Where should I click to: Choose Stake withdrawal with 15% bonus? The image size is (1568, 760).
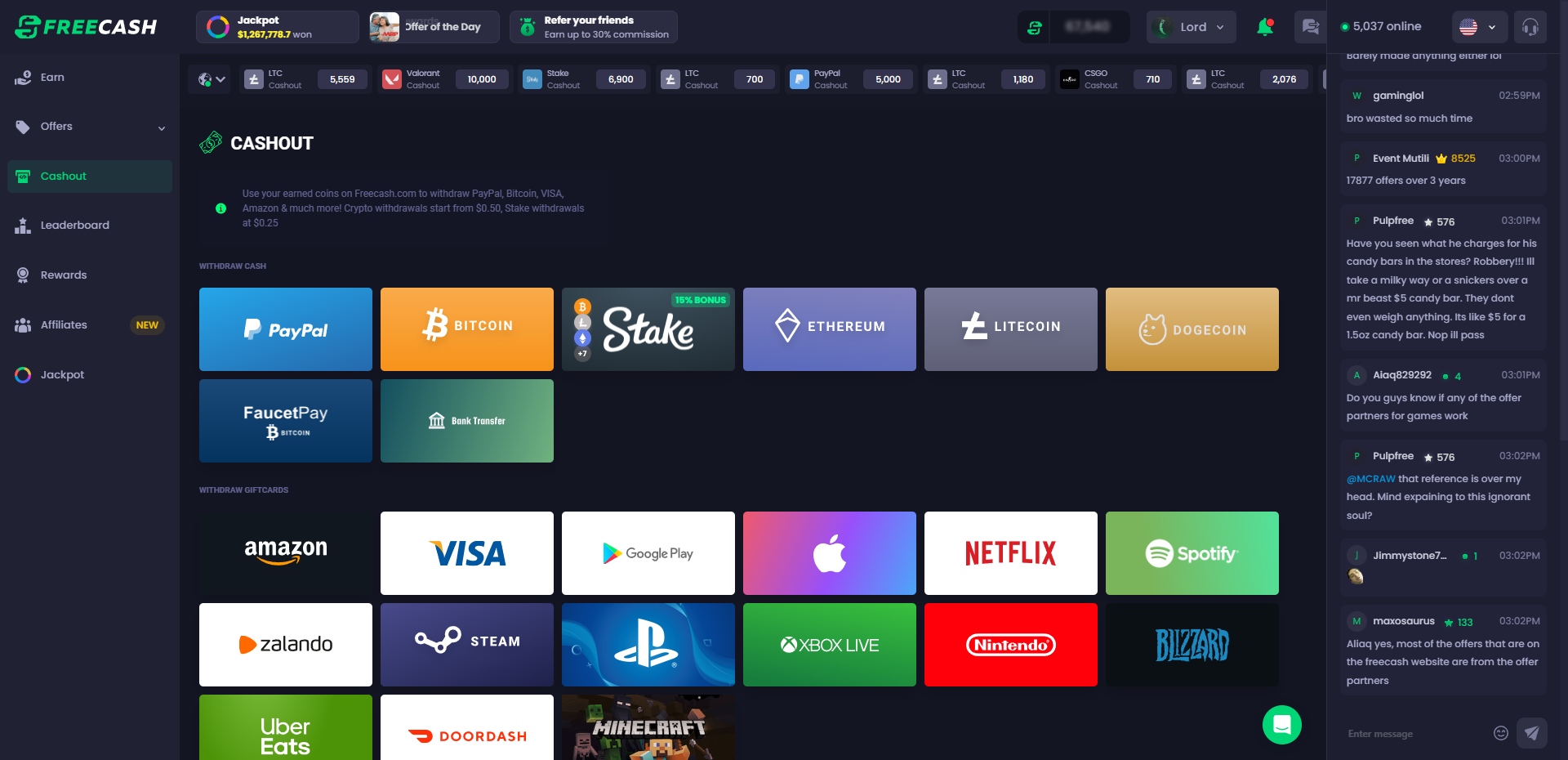pos(648,329)
